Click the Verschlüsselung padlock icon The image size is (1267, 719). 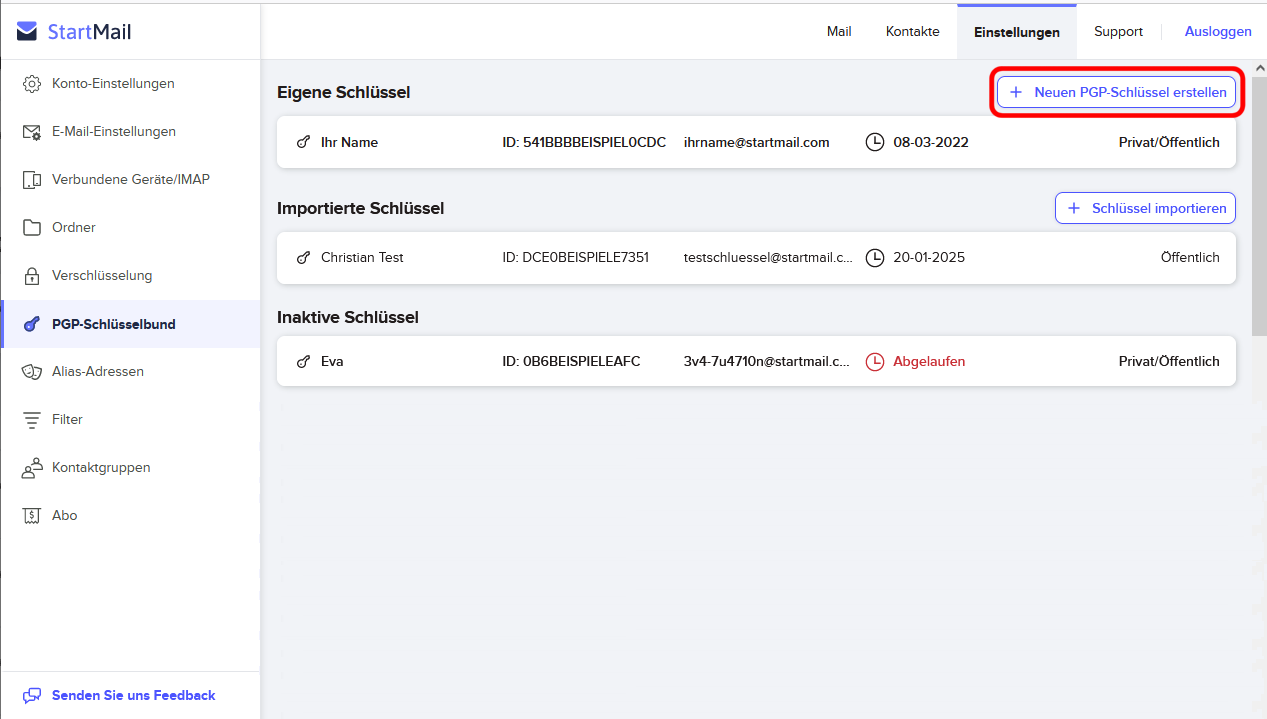click(x=32, y=276)
